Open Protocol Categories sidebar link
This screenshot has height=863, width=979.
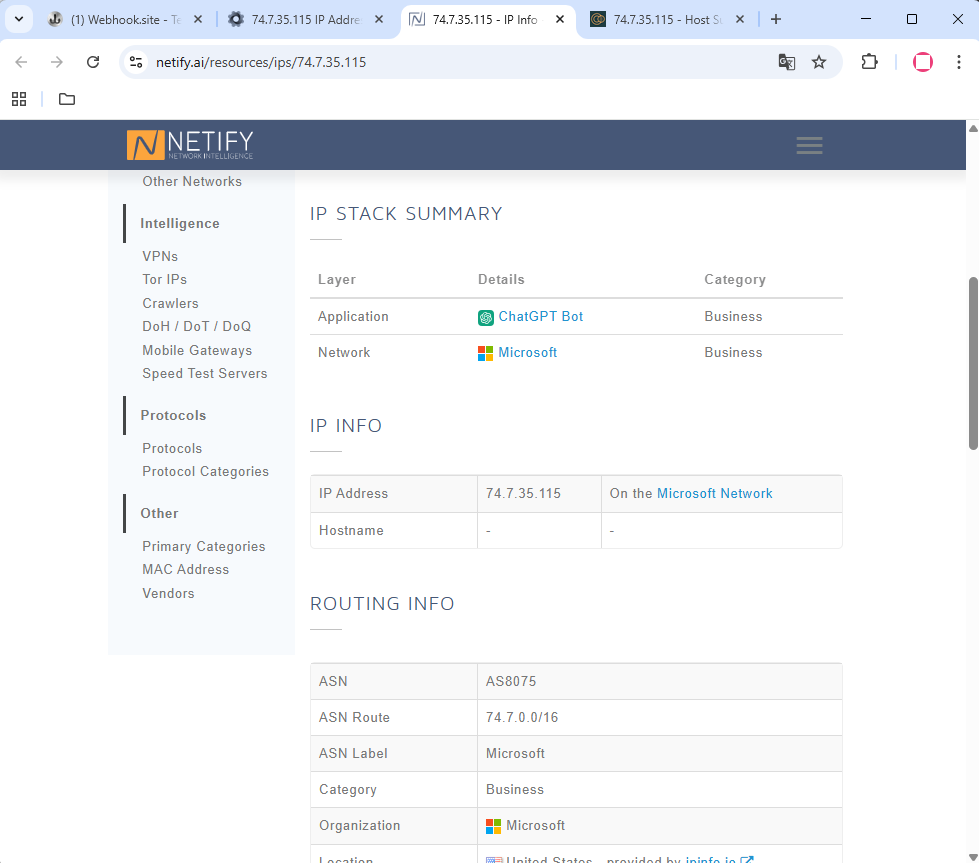205,471
